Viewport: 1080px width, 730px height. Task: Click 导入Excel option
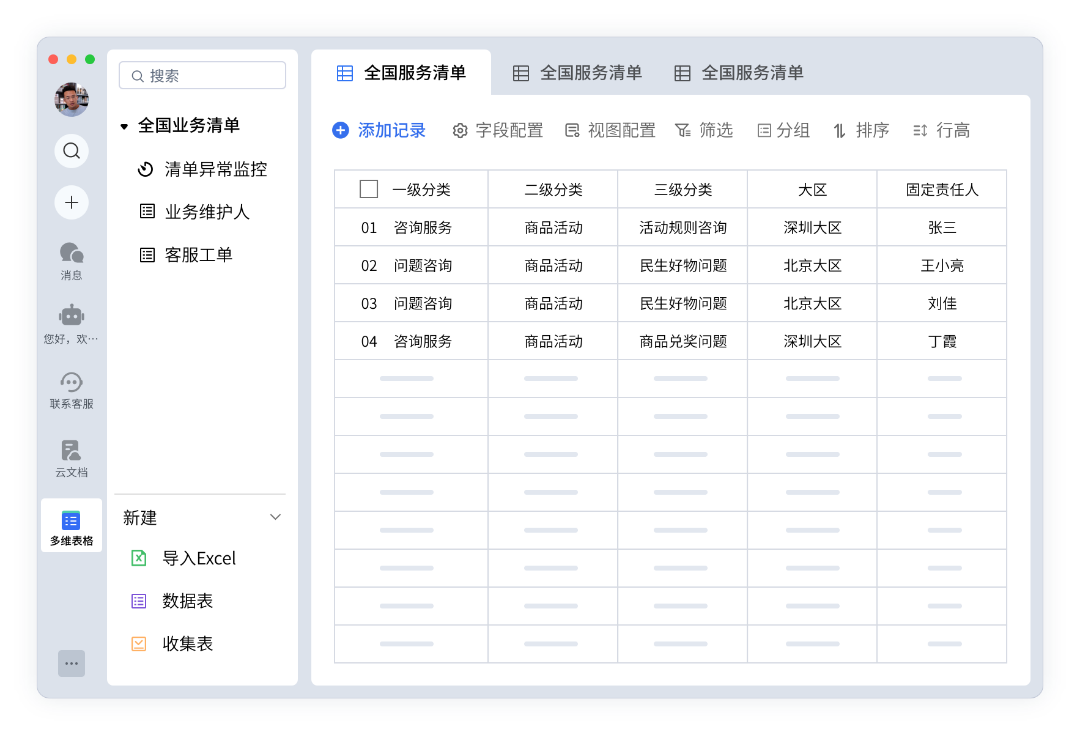183,559
